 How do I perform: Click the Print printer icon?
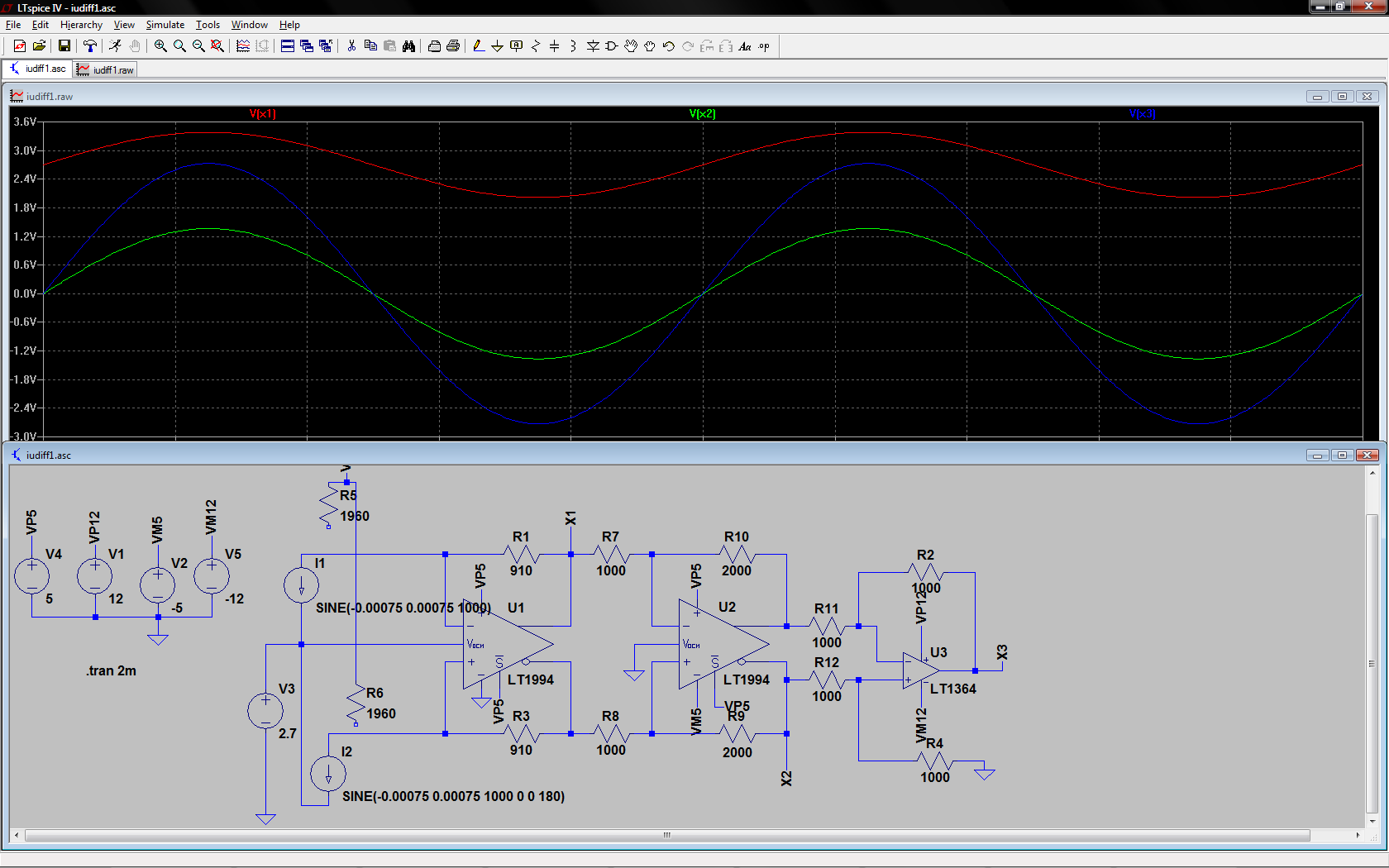[453, 46]
